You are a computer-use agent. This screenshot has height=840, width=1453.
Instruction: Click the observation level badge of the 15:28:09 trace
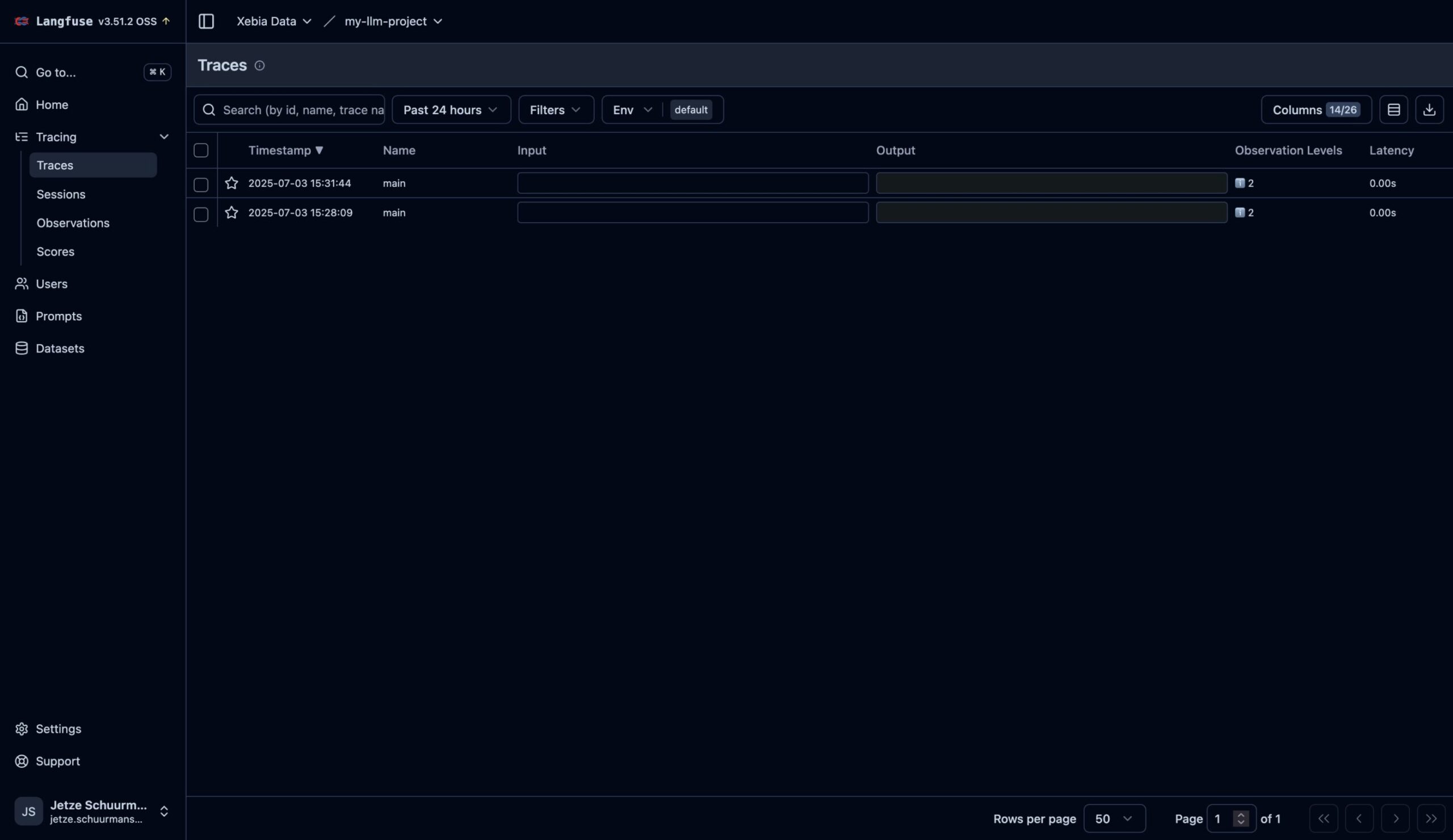pos(1244,213)
